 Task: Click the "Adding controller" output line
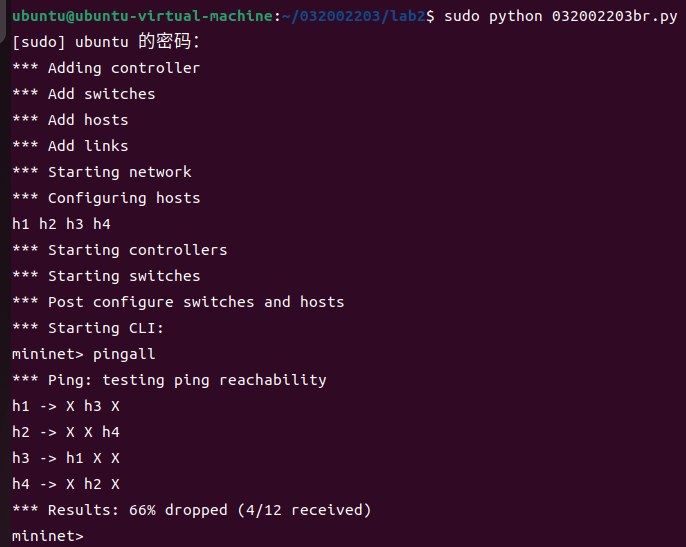(x=106, y=68)
